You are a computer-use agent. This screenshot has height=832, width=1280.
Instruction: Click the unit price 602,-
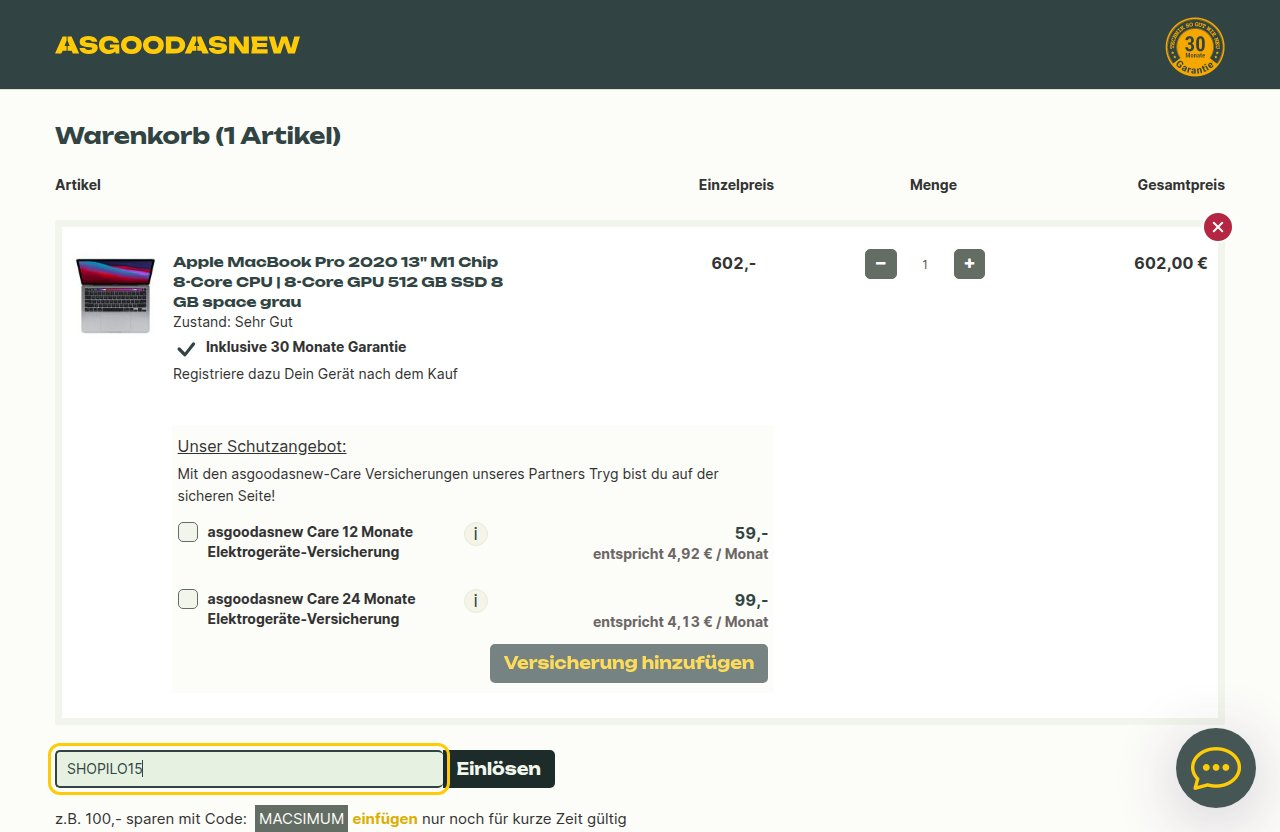pos(734,264)
